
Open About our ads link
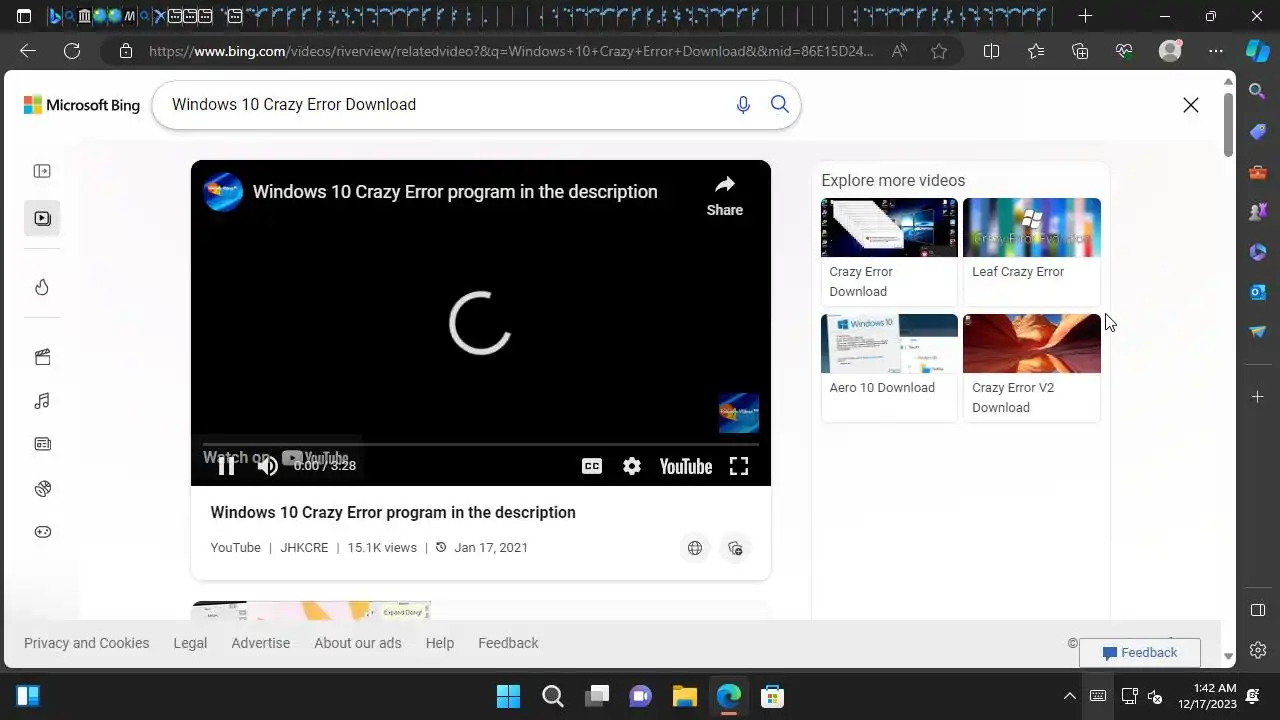click(x=358, y=643)
